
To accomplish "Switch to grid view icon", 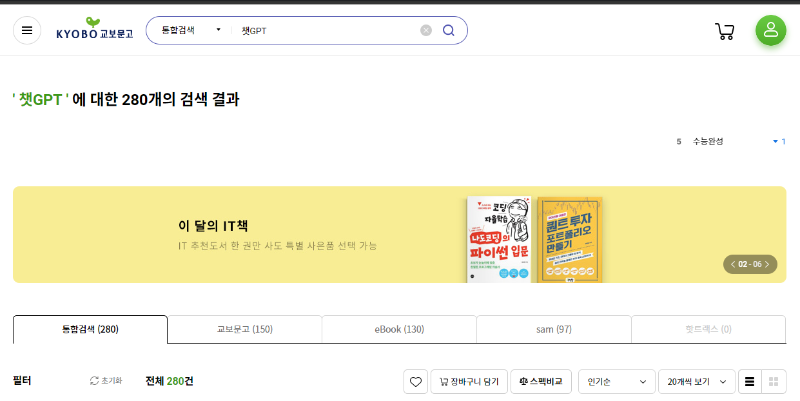I will [773, 382].
